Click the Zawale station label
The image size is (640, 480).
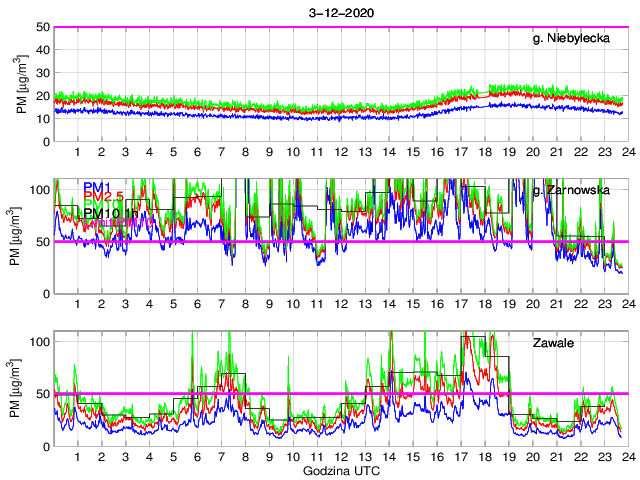(553, 342)
